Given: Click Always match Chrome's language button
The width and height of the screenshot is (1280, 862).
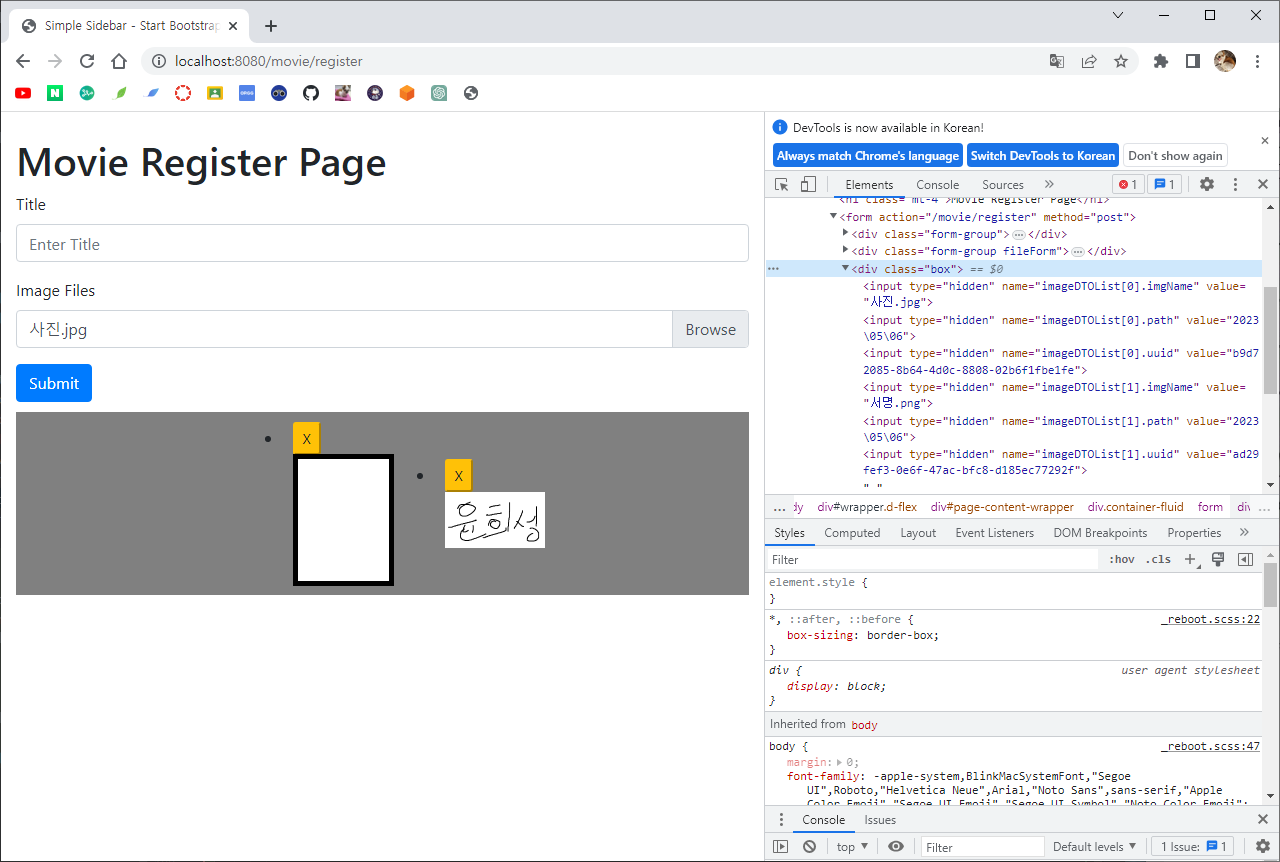Looking at the screenshot, I should [868, 156].
